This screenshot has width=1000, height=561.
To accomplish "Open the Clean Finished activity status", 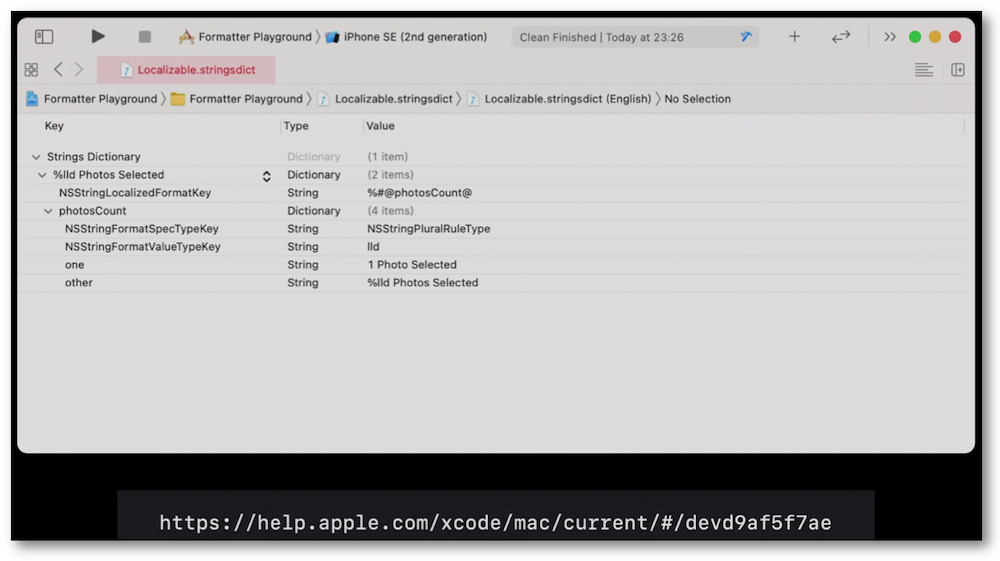I will pos(601,37).
